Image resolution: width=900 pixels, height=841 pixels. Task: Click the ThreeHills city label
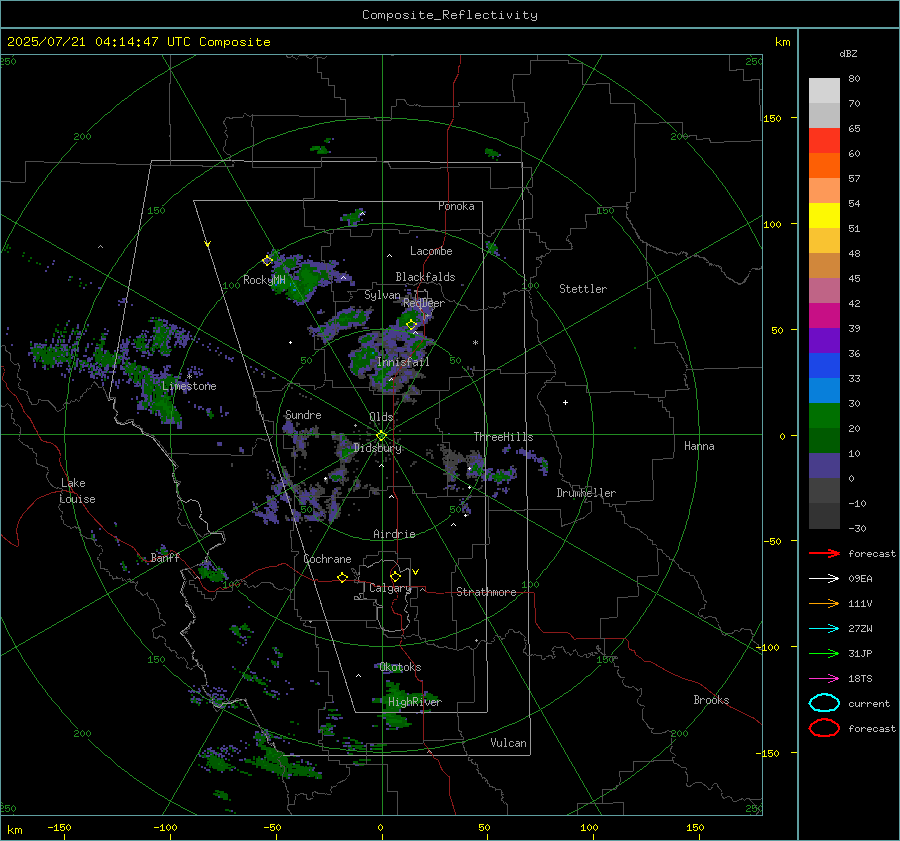coord(503,437)
